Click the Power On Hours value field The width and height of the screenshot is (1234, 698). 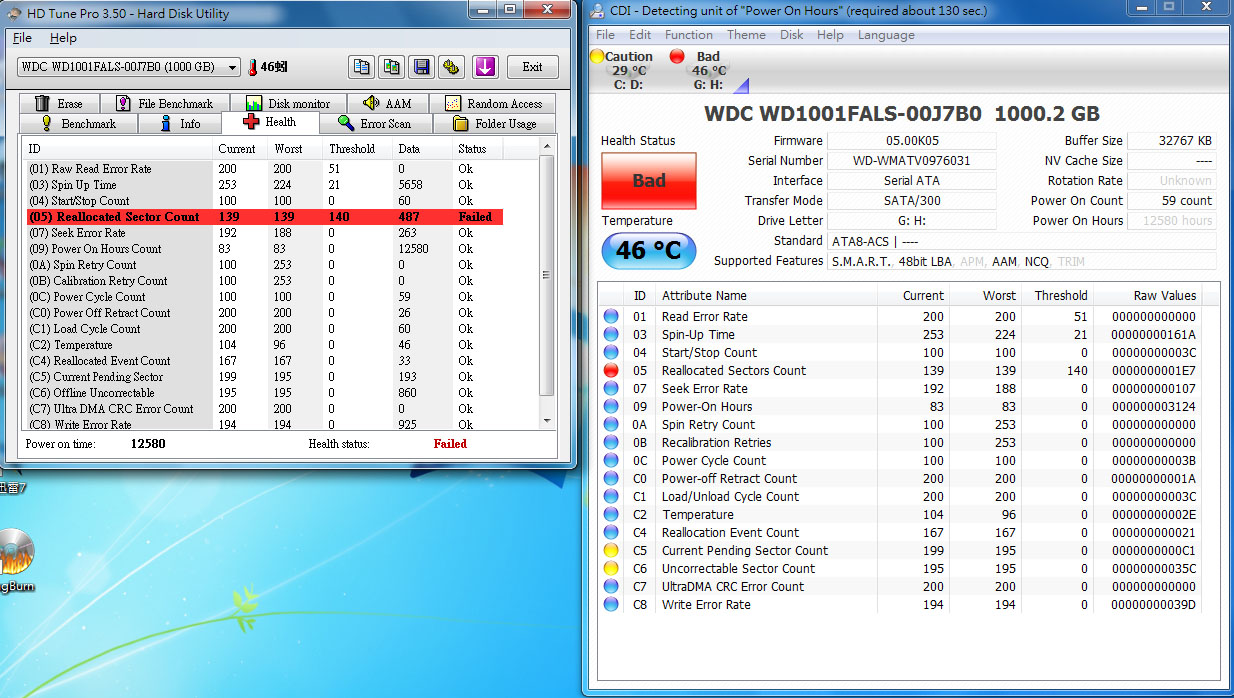pyautogui.click(x=1174, y=220)
